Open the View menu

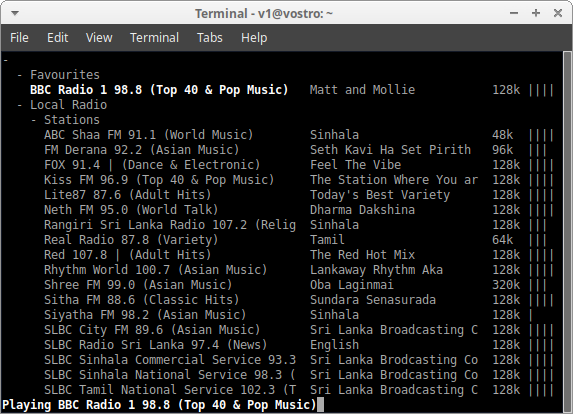(x=99, y=38)
